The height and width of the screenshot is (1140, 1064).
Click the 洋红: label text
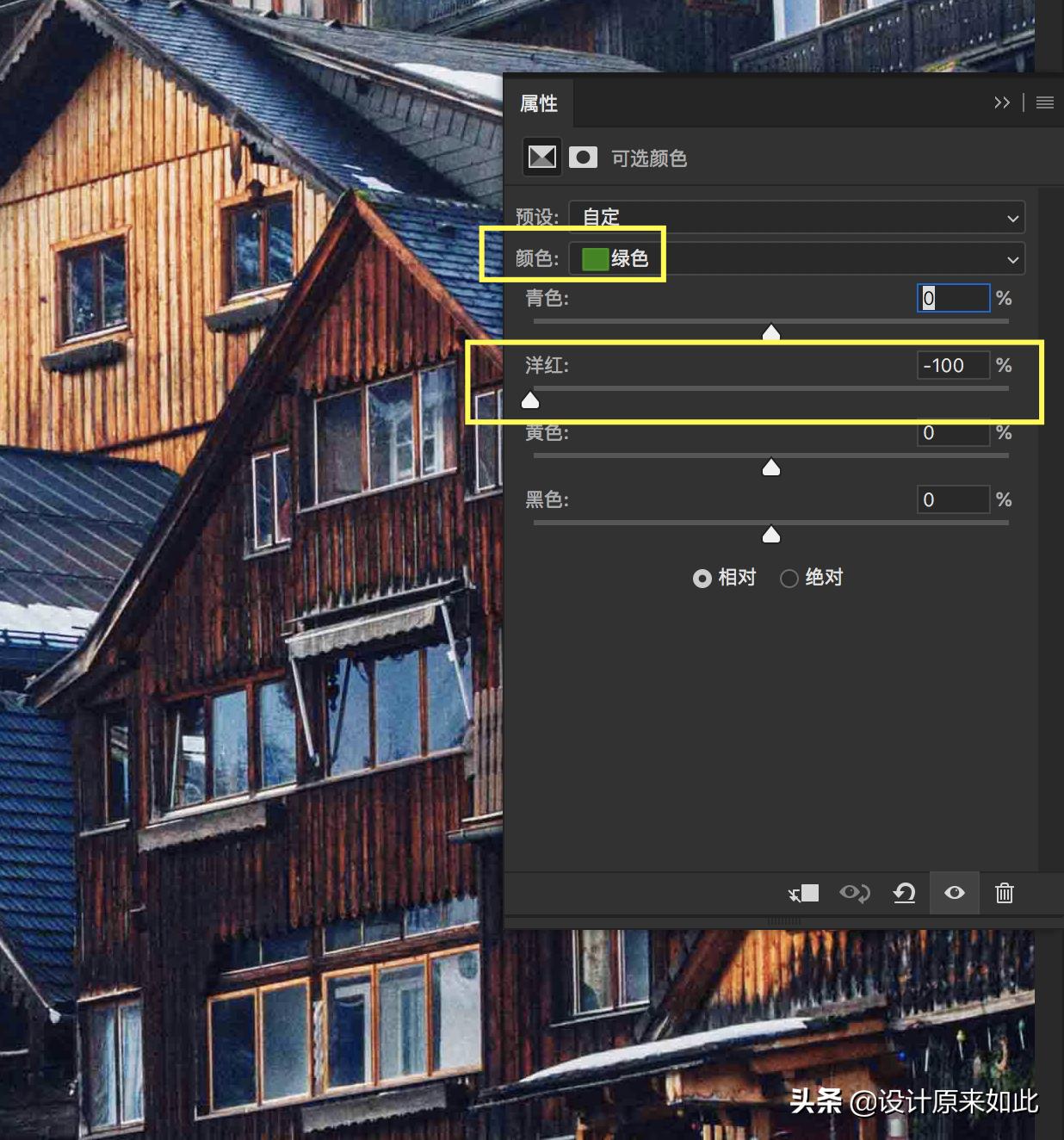click(x=547, y=365)
